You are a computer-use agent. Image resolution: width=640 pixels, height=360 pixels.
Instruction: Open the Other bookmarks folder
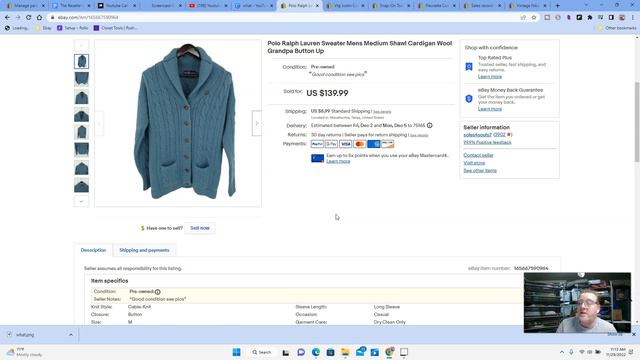point(617,28)
